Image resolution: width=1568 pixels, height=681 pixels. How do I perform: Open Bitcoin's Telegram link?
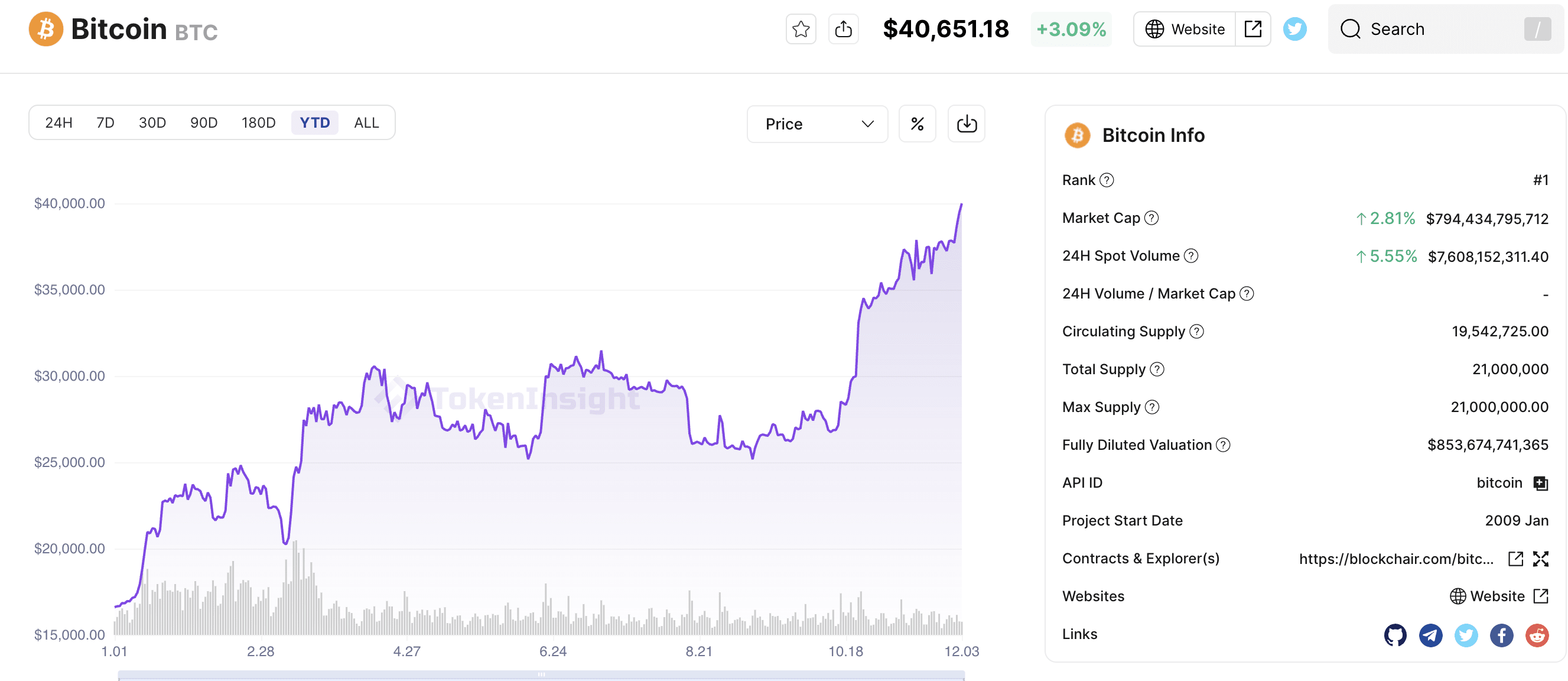(1430, 635)
